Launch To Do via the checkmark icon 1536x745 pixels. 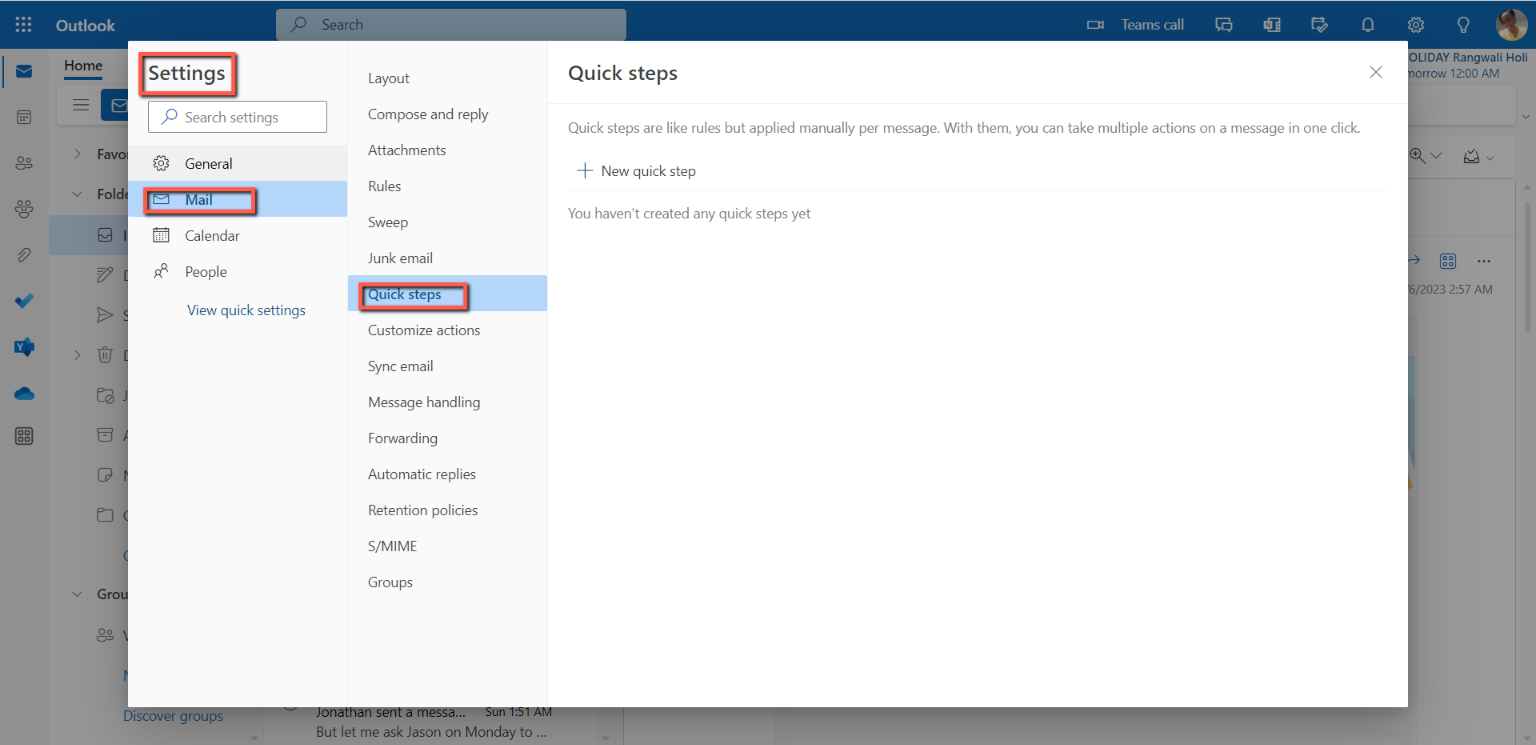point(23,300)
